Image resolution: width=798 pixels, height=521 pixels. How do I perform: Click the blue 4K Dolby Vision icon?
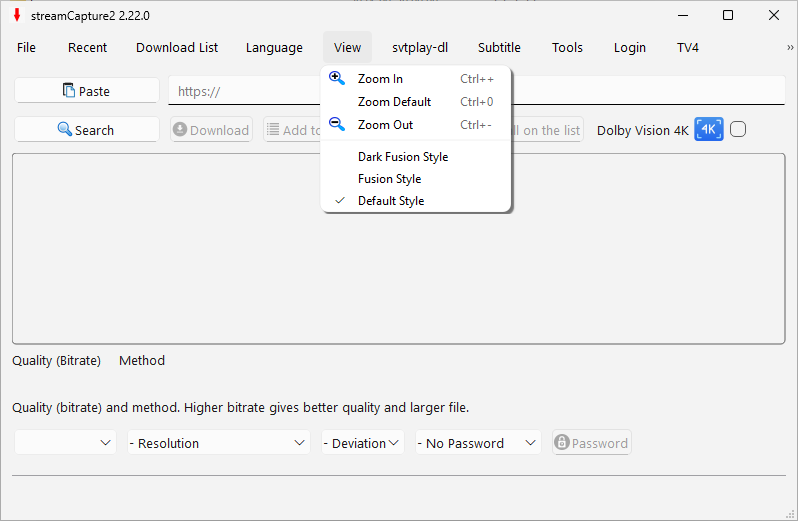[x=708, y=129]
